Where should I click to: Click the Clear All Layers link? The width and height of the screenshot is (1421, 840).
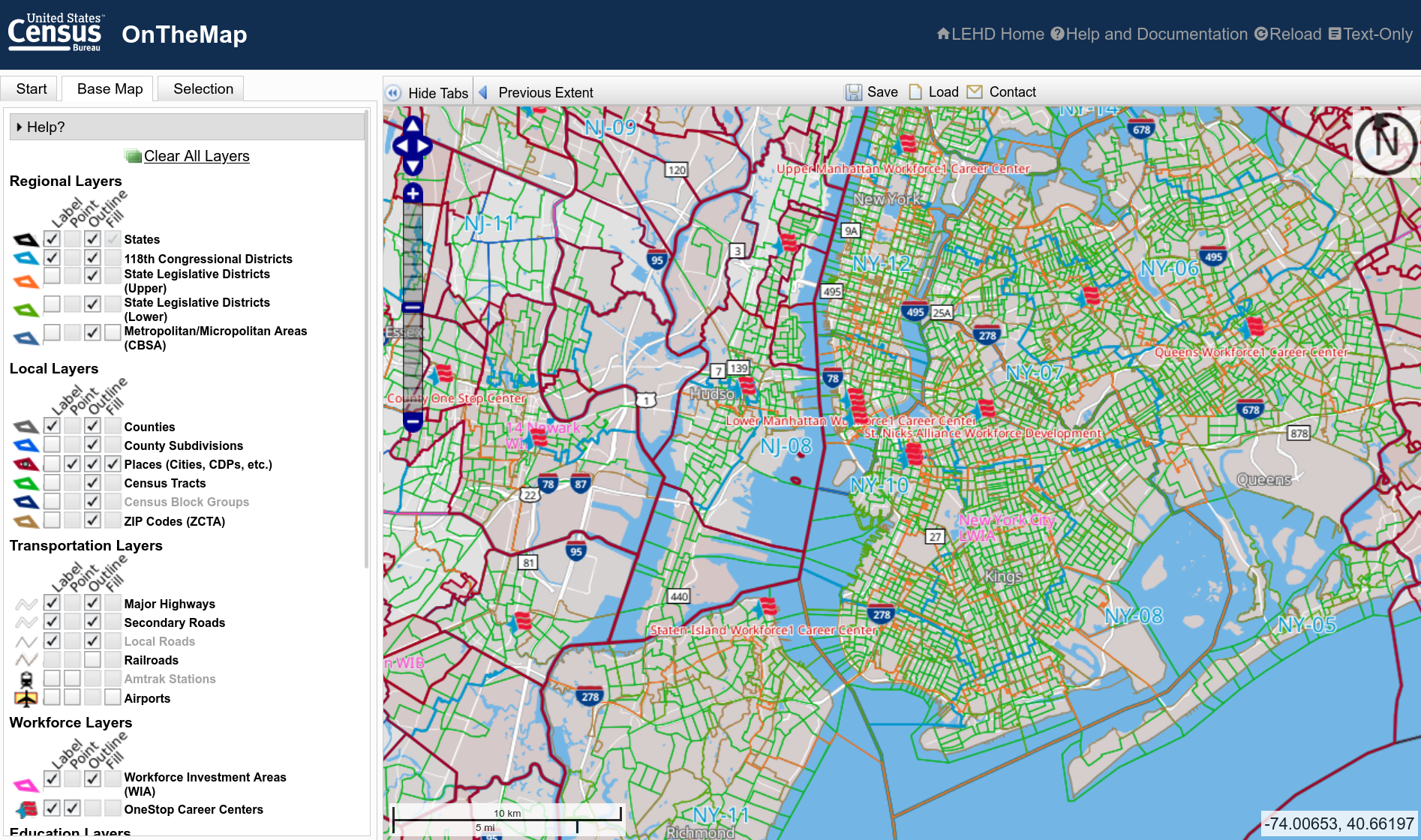197,156
